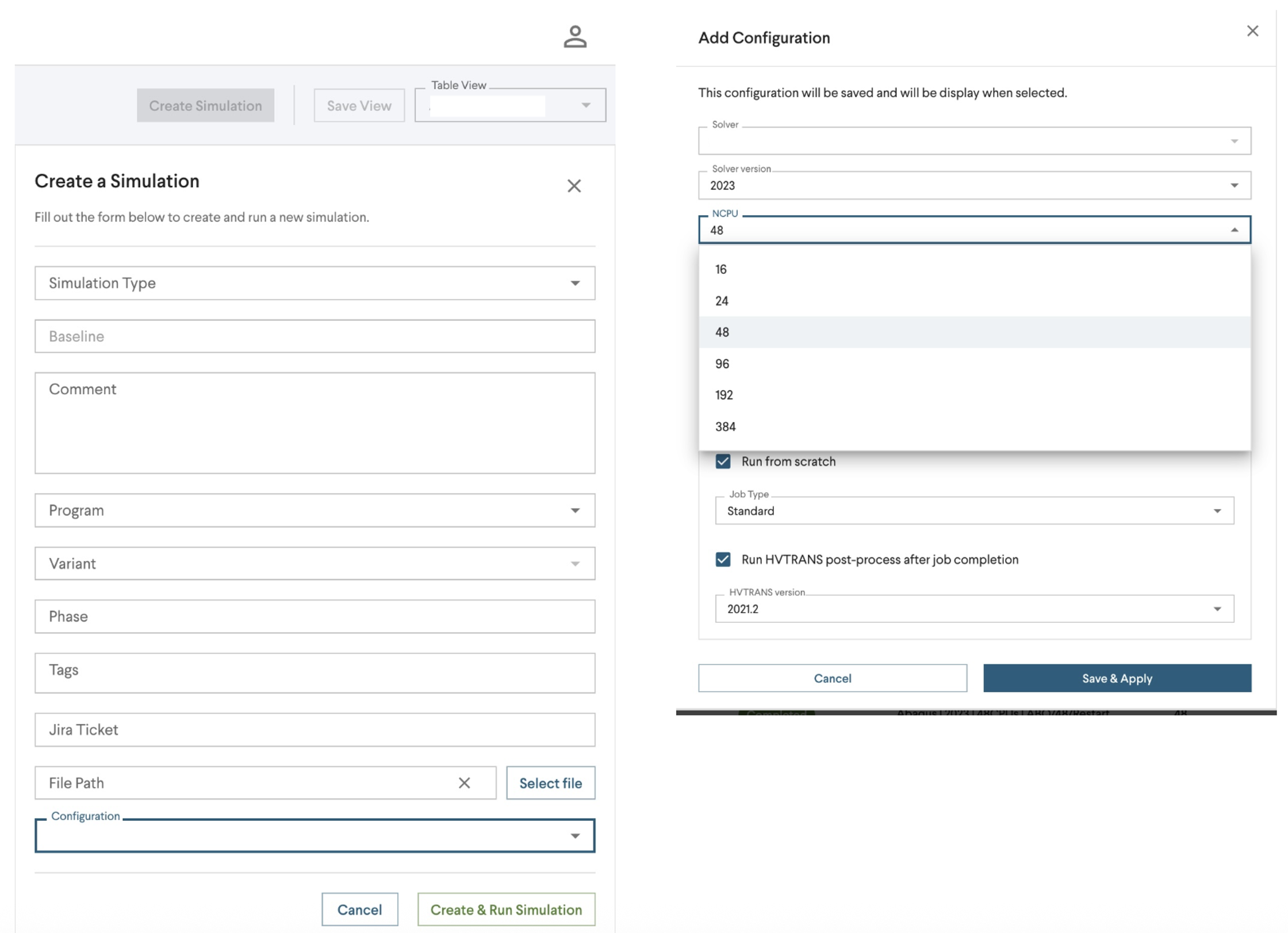Click the Create & Run Simulation button
Viewport: 1288px width, 933px height.
pyautogui.click(x=505, y=910)
